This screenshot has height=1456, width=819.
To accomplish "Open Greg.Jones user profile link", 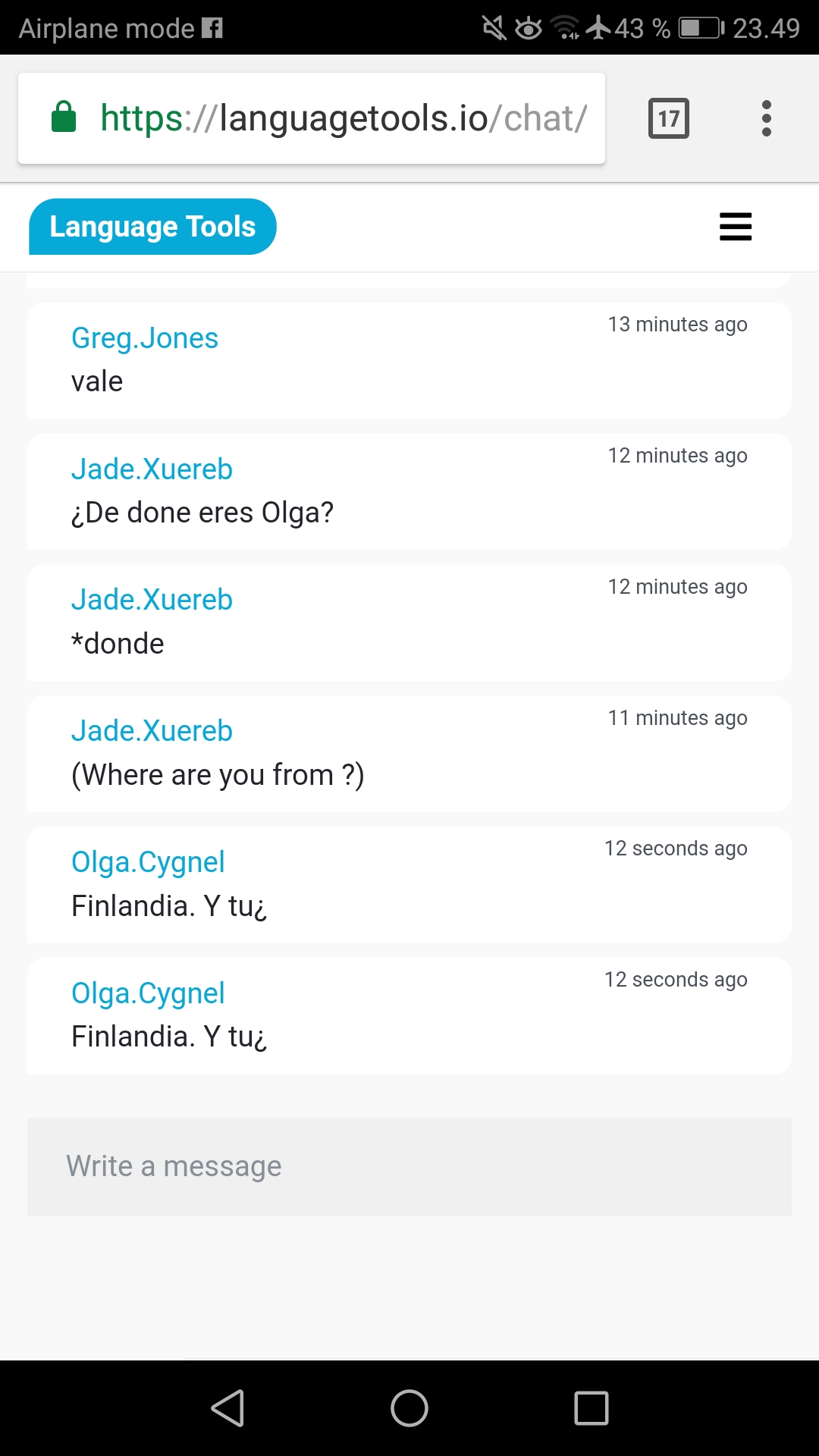I will [x=145, y=338].
